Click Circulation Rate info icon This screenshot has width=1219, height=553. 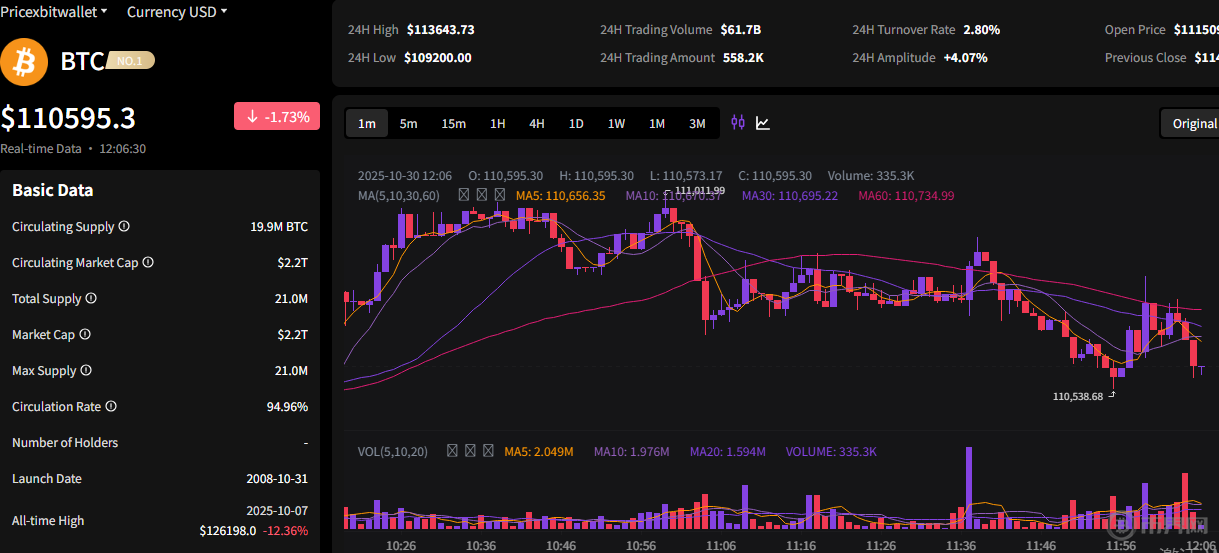[111, 407]
